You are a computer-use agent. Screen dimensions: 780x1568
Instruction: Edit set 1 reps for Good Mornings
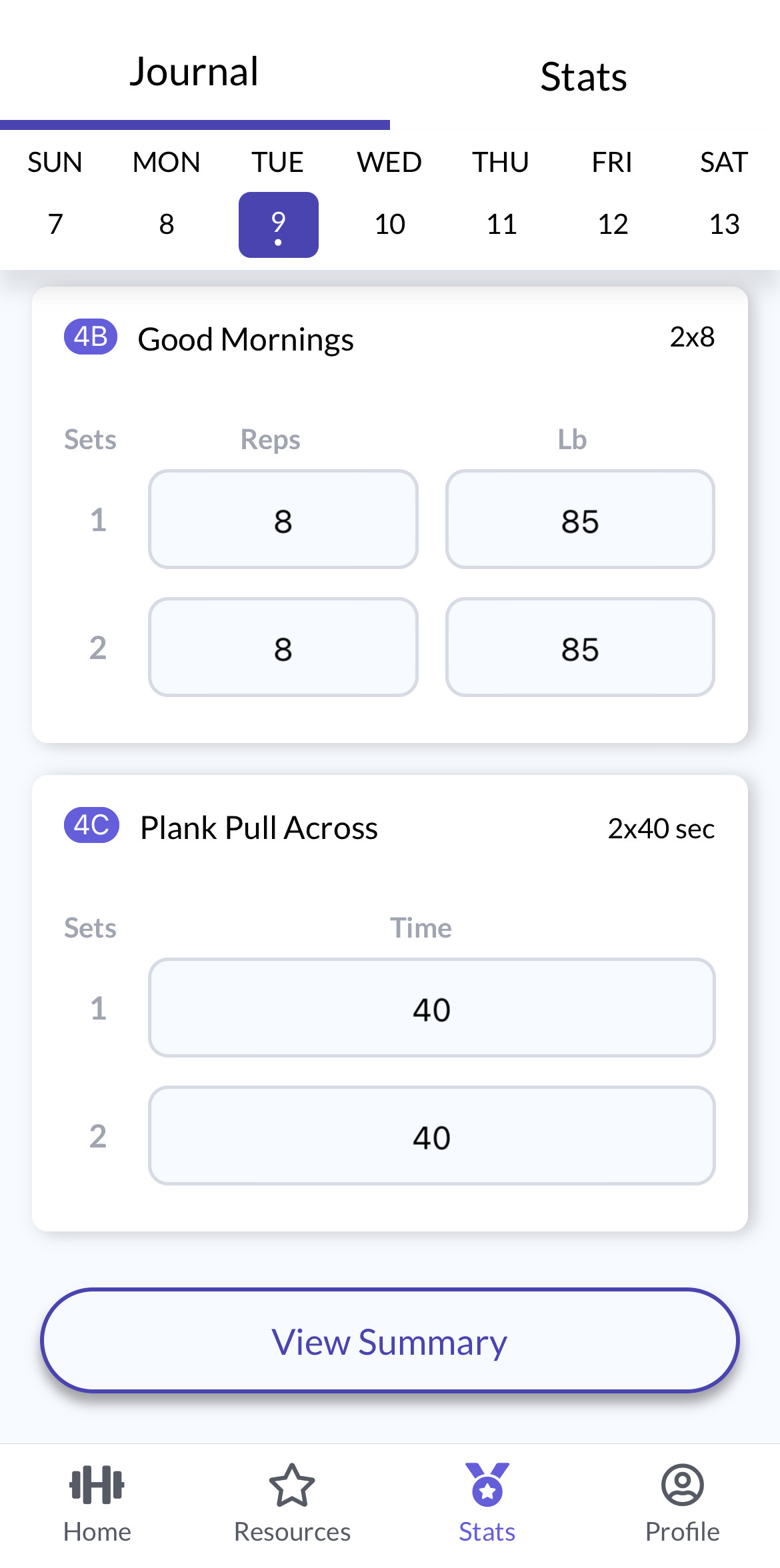(283, 519)
